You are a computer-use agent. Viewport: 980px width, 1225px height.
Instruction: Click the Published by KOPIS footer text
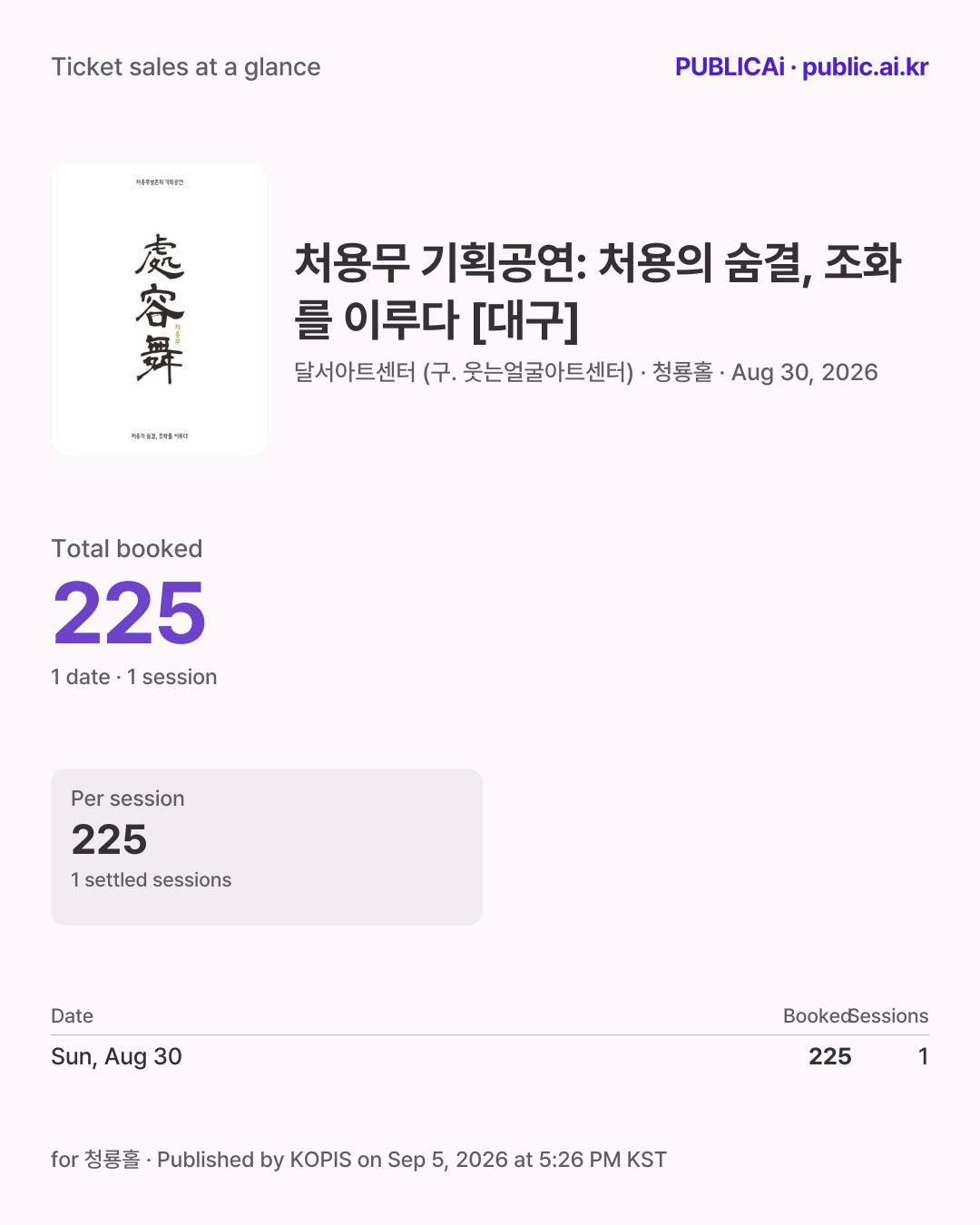point(359,1160)
